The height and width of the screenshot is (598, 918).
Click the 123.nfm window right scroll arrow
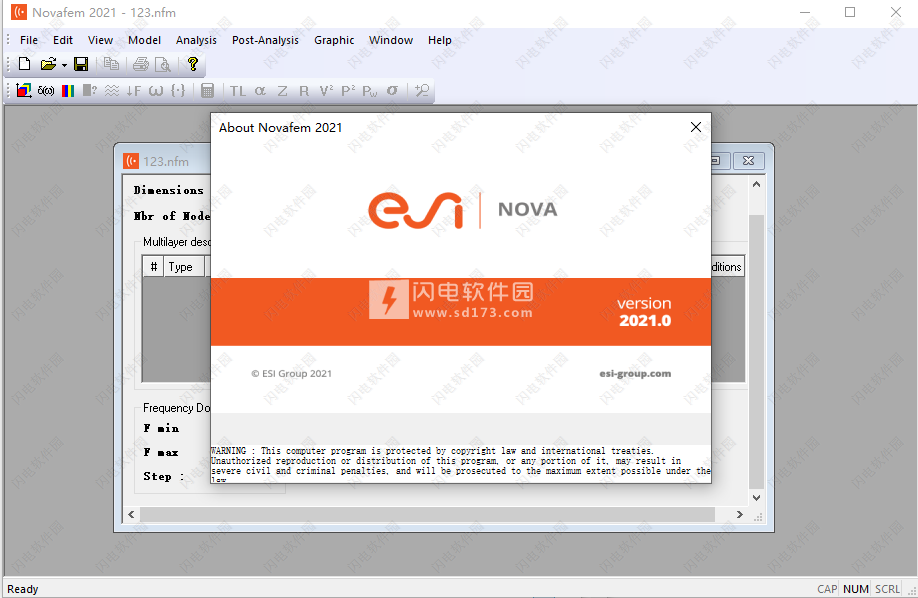(x=739, y=514)
